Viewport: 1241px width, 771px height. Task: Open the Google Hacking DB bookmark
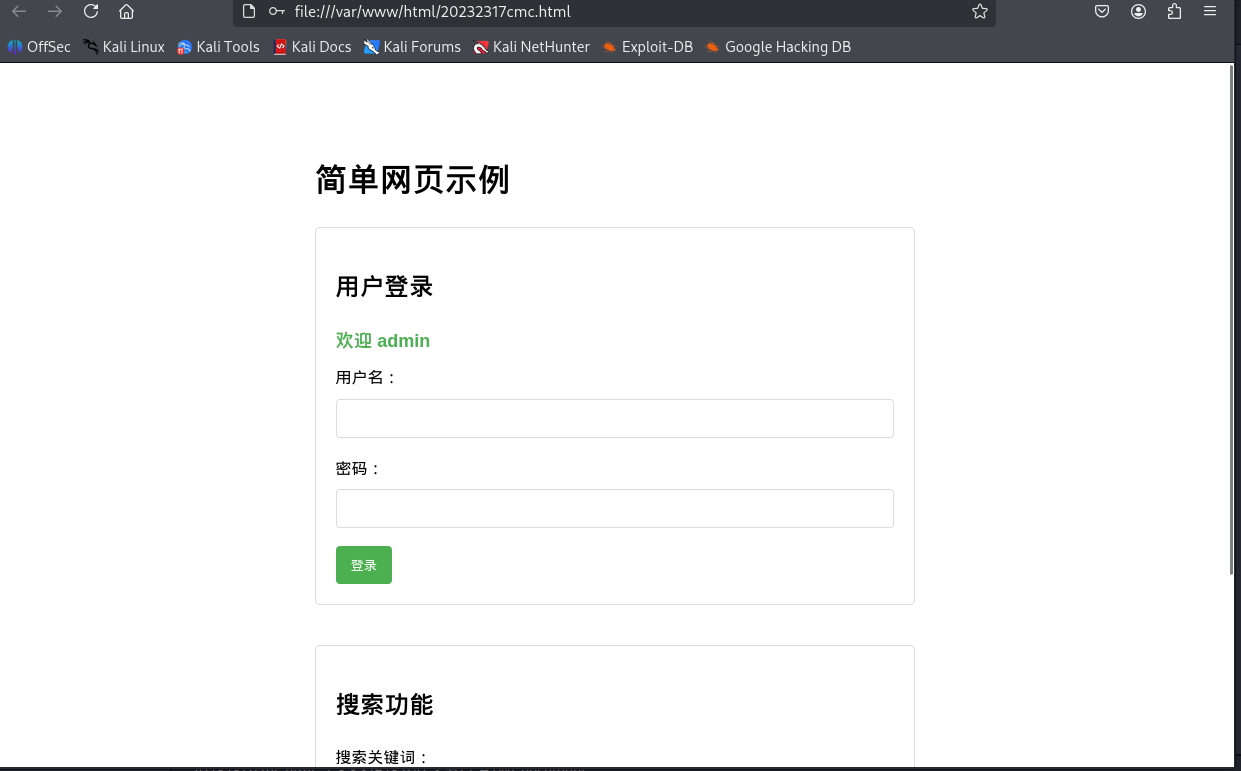(778, 46)
